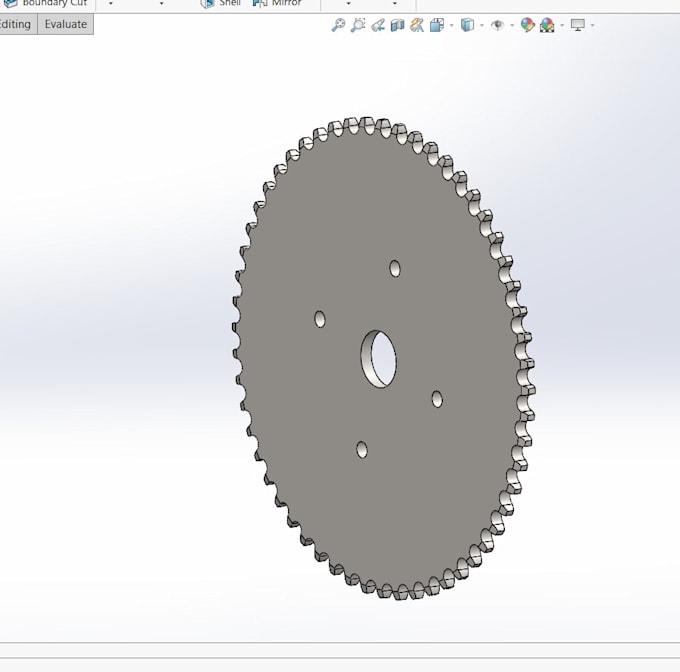680x672 pixels.
Task: Toggle Hide/Show Items eye icon
Action: coord(497,25)
